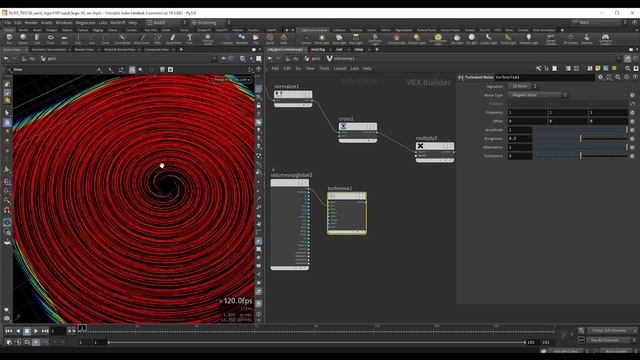Open the network editor Layout menu
The width and height of the screenshot is (640, 360).
point(340,68)
